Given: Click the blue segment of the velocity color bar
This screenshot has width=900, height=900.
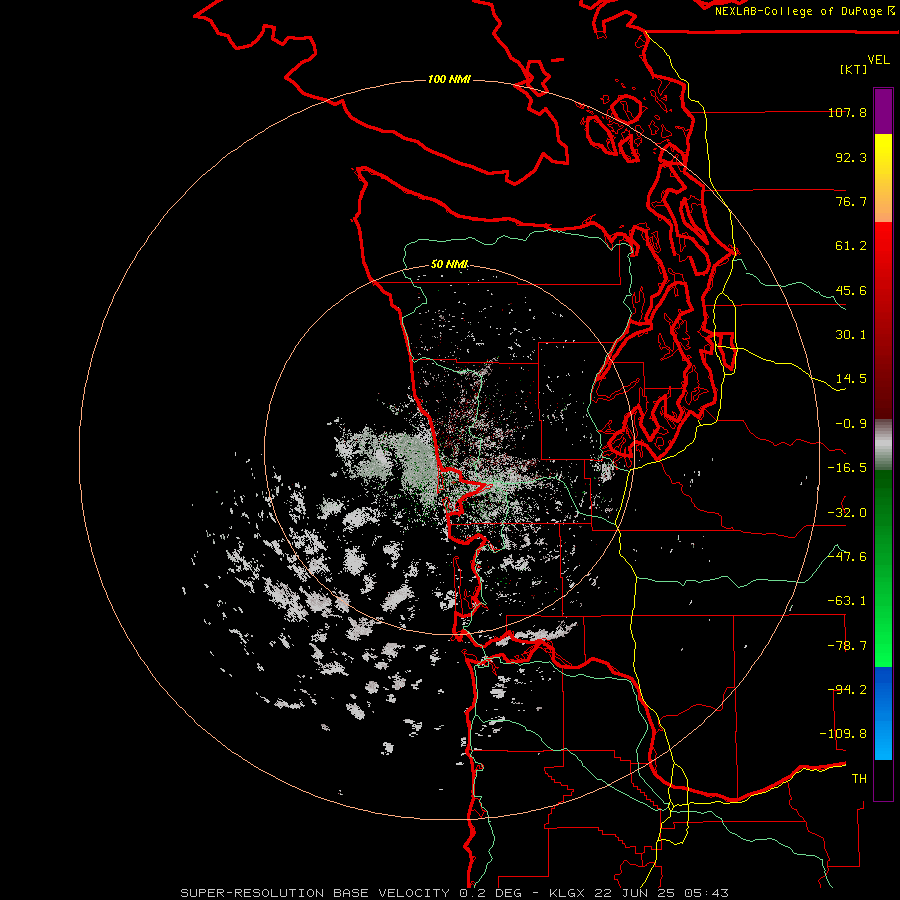Looking at the screenshot, I should point(883,713).
